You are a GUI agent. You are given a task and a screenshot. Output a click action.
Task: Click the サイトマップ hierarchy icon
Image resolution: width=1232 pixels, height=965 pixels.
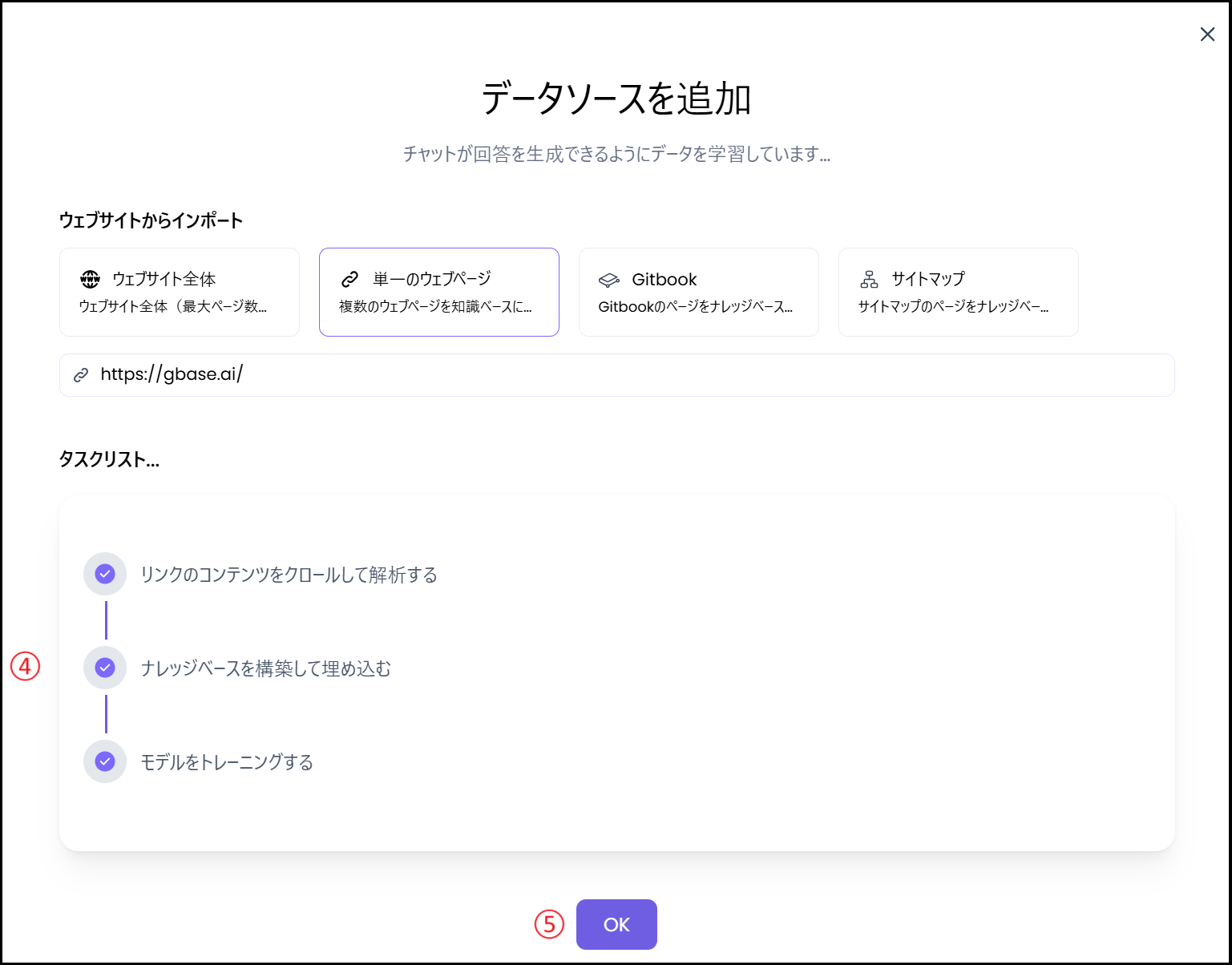point(868,278)
